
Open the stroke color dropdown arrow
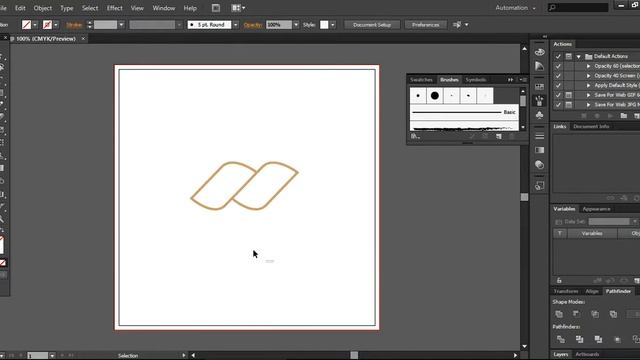(56, 25)
